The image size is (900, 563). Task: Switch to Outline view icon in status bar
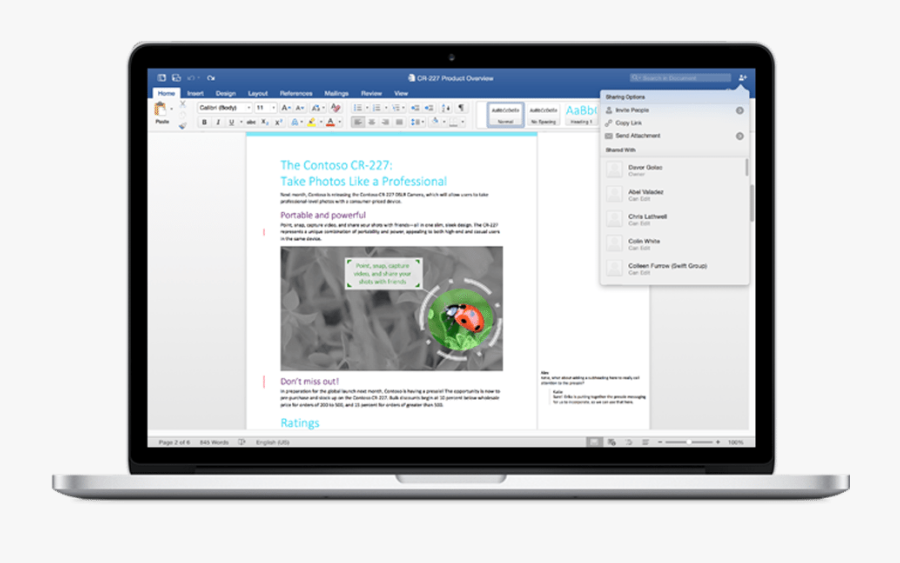629,442
